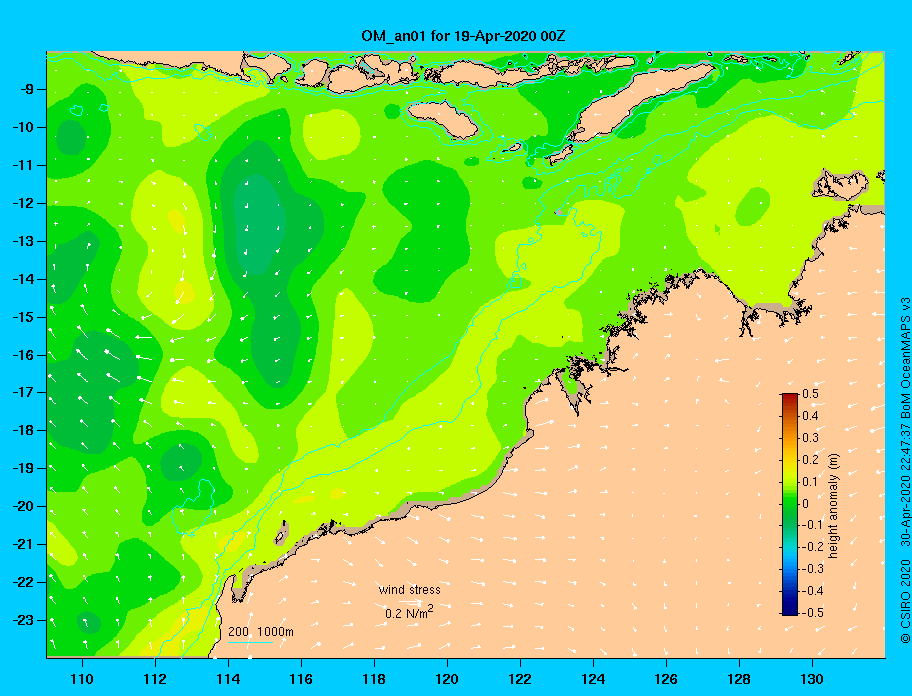Click longitude label '122'
The image size is (912, 696).
(x=520, y=679)
